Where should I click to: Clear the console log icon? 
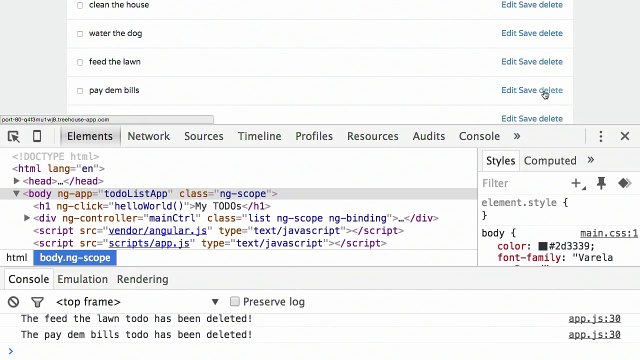point(13,302)
